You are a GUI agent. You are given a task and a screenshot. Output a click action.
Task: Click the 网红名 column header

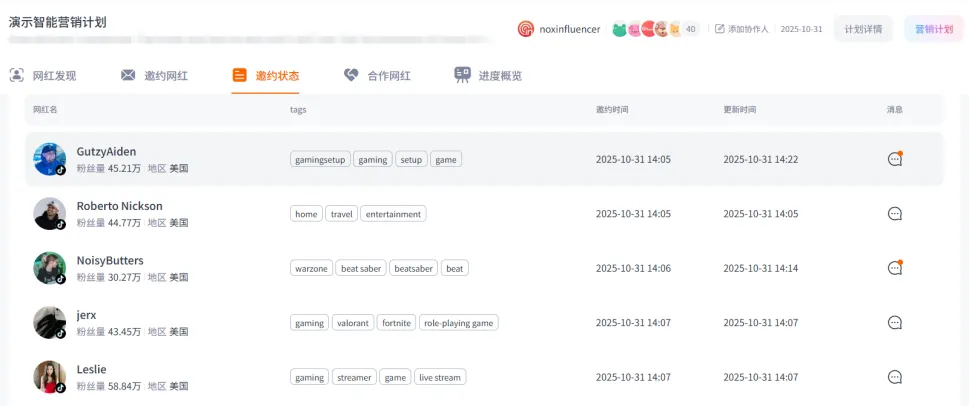pos(45,109)
